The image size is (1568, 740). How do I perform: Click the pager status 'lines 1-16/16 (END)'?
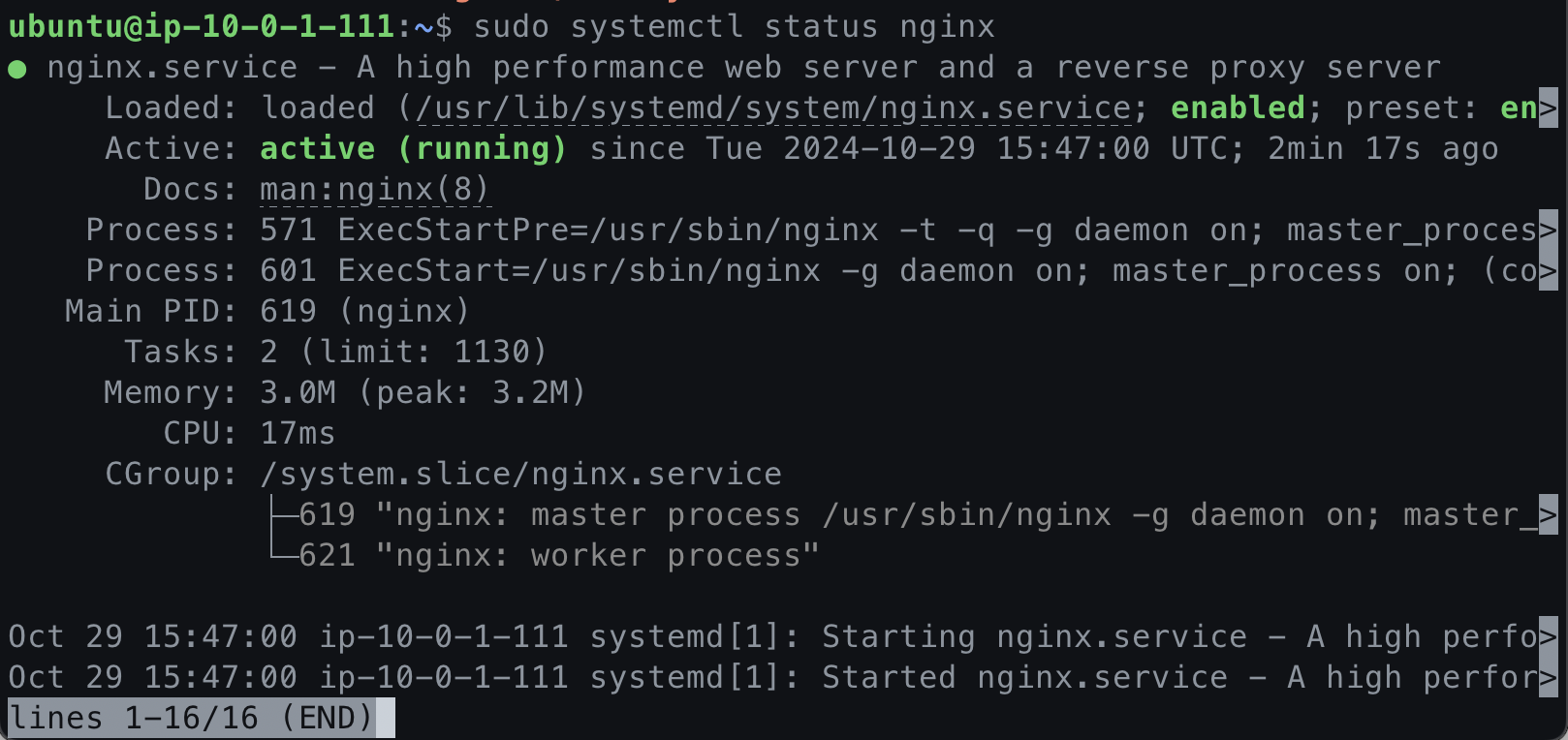tap(191, 718)
